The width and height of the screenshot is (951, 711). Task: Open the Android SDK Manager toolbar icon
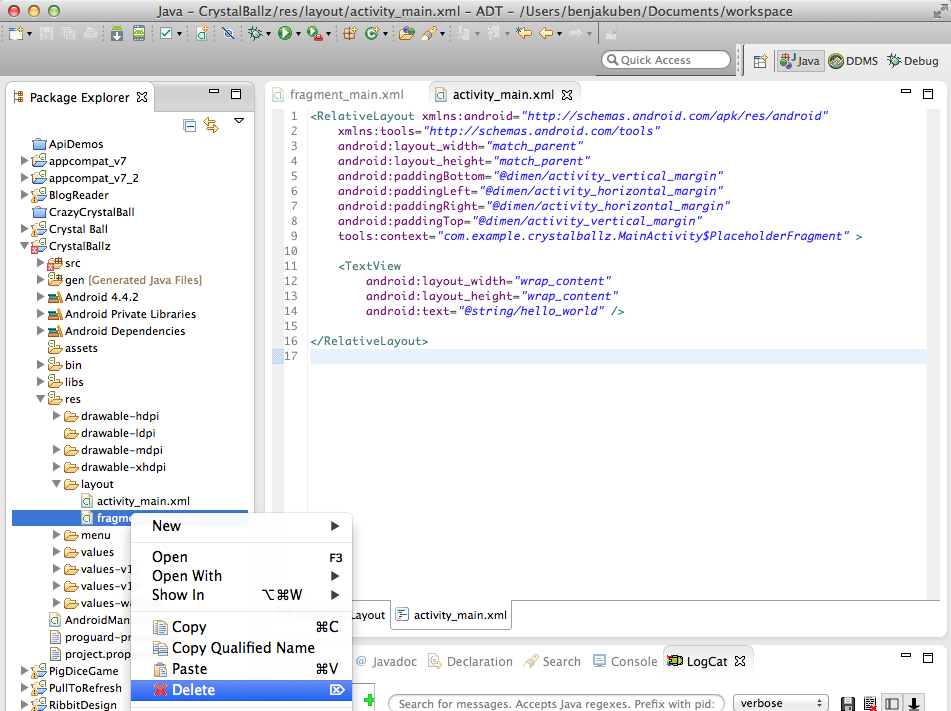click(x=118, y=34)
